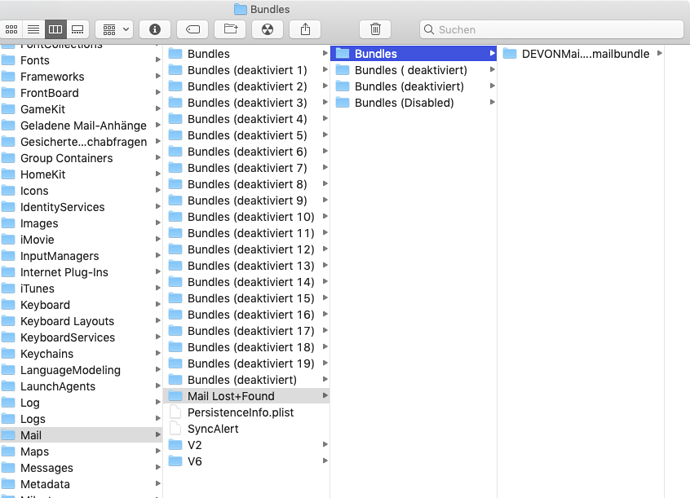Switch to icon view in toolbar
690x498 pixels.
12,30
